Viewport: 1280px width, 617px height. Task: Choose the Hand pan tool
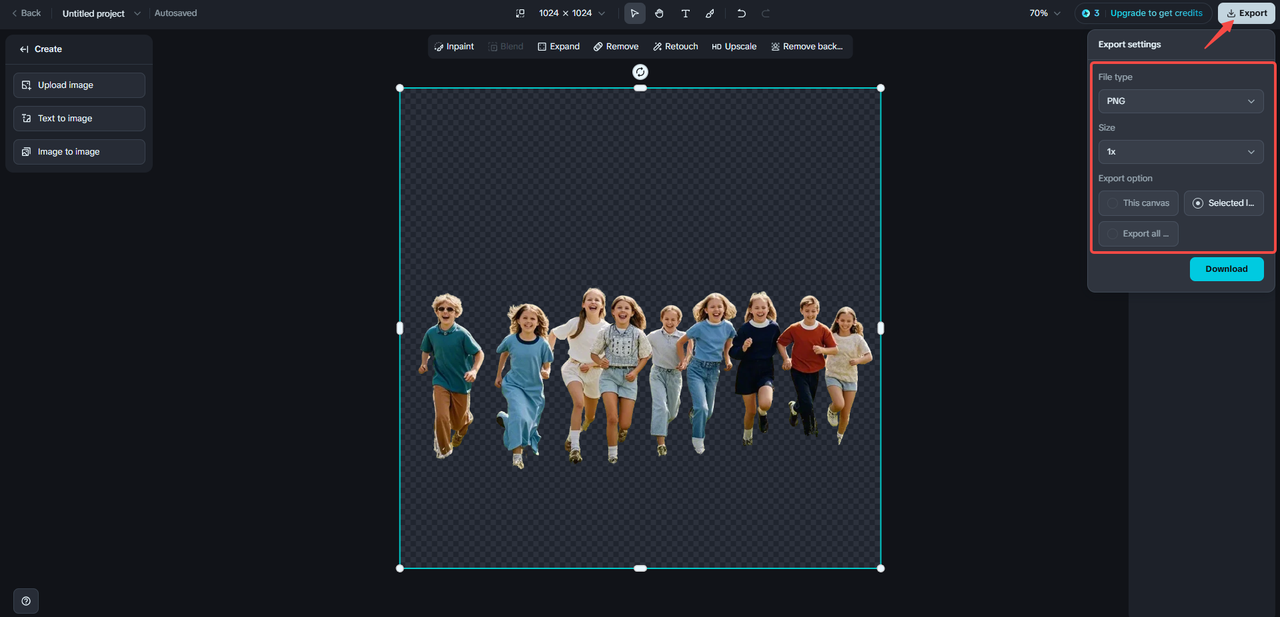point(660,13)
